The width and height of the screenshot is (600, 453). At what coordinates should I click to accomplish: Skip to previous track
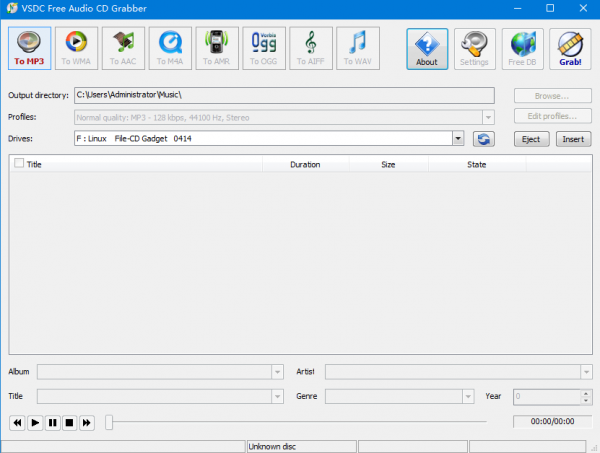(x=17, y=423)
